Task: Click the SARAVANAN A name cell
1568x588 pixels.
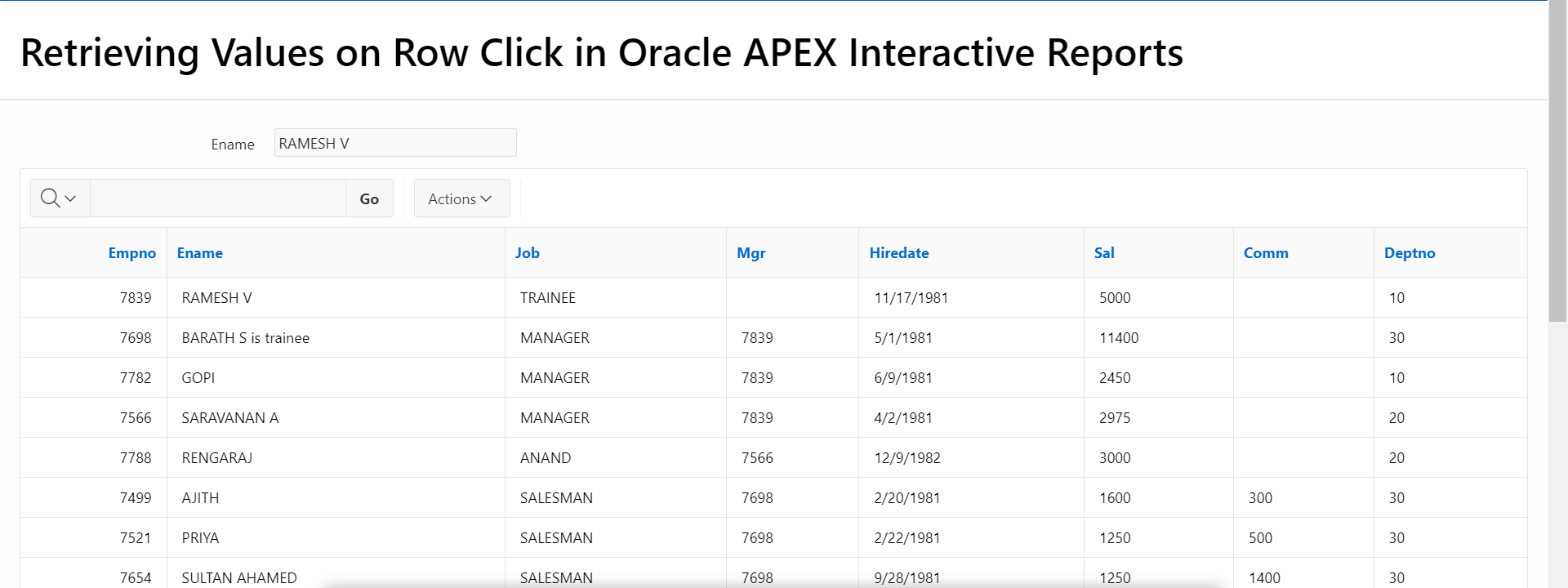Action: (336, 418)
